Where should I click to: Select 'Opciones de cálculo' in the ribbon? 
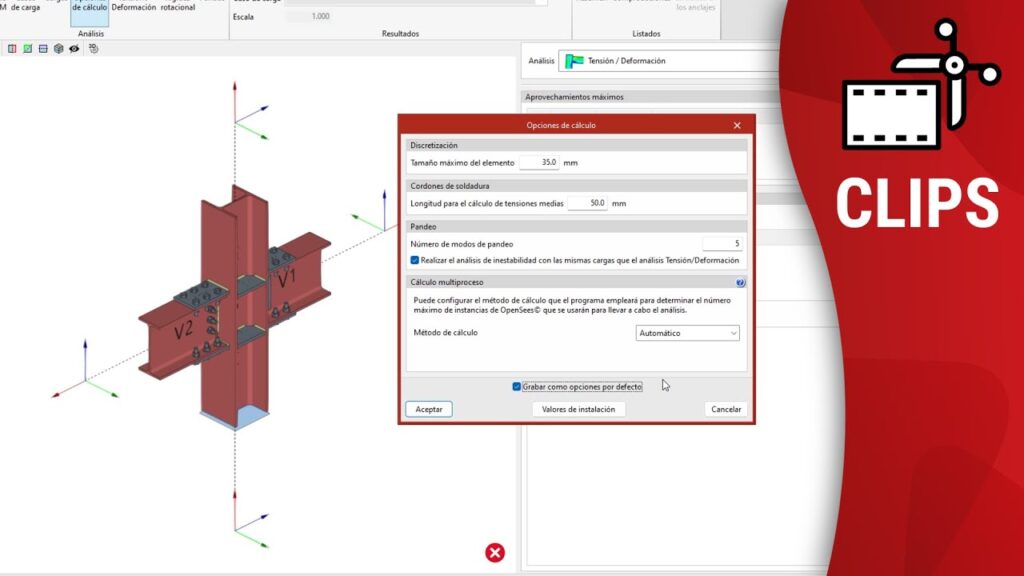point(88,7)
